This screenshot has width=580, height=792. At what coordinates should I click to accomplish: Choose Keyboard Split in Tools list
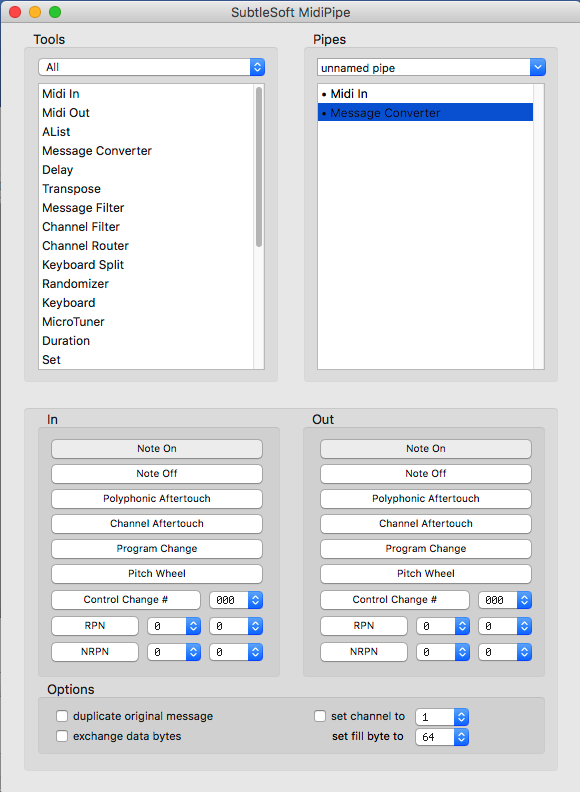[x=83, y=265]
